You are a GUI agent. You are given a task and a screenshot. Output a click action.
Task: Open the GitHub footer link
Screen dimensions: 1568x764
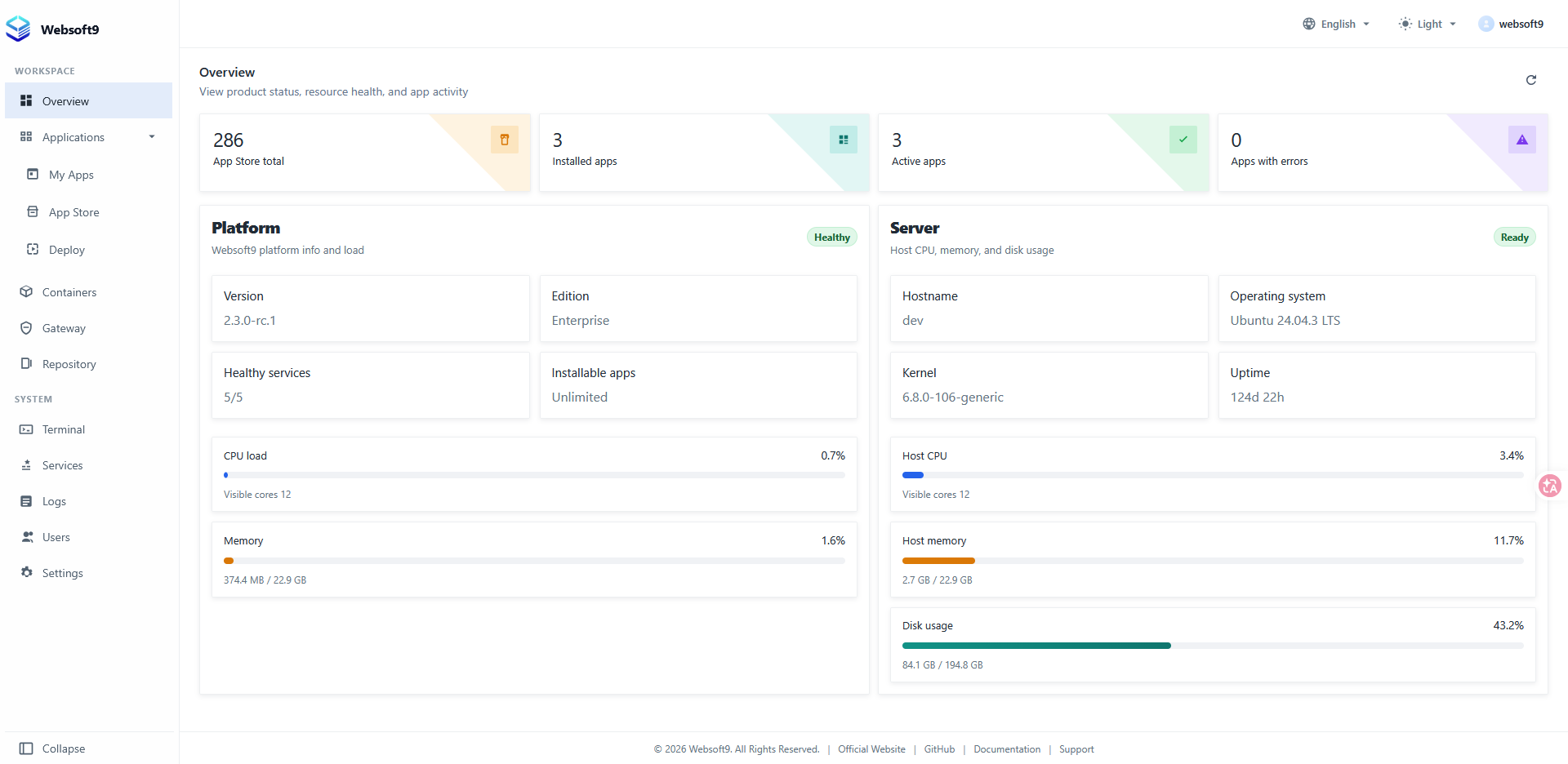pyautogui.click(x=939, y=749)
